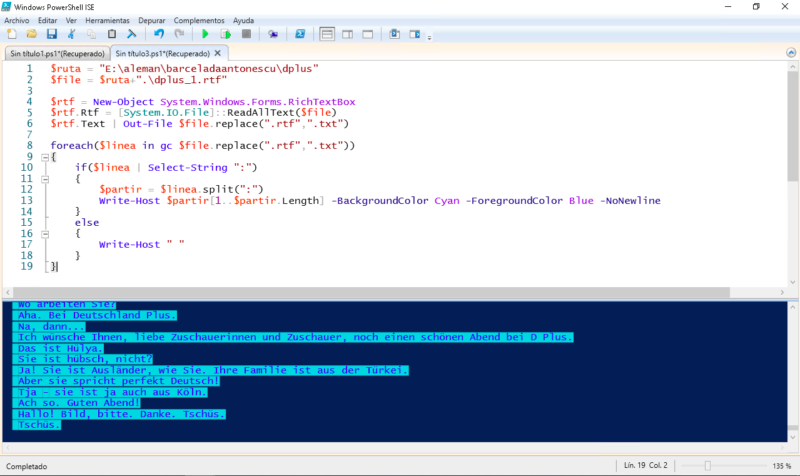Open the toolbar overflow options arrow
This screenshot has width=800, height=476.
click(429, 37)
